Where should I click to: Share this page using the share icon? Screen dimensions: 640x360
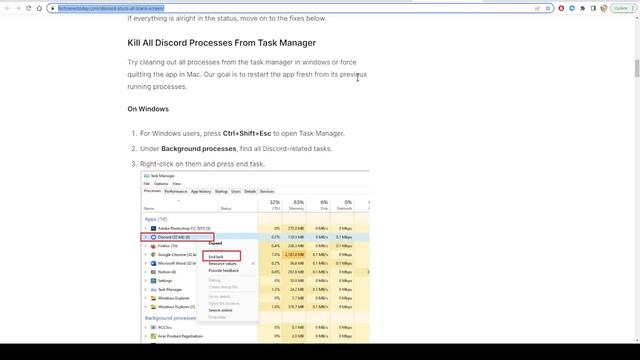click(x=537, y=8)
